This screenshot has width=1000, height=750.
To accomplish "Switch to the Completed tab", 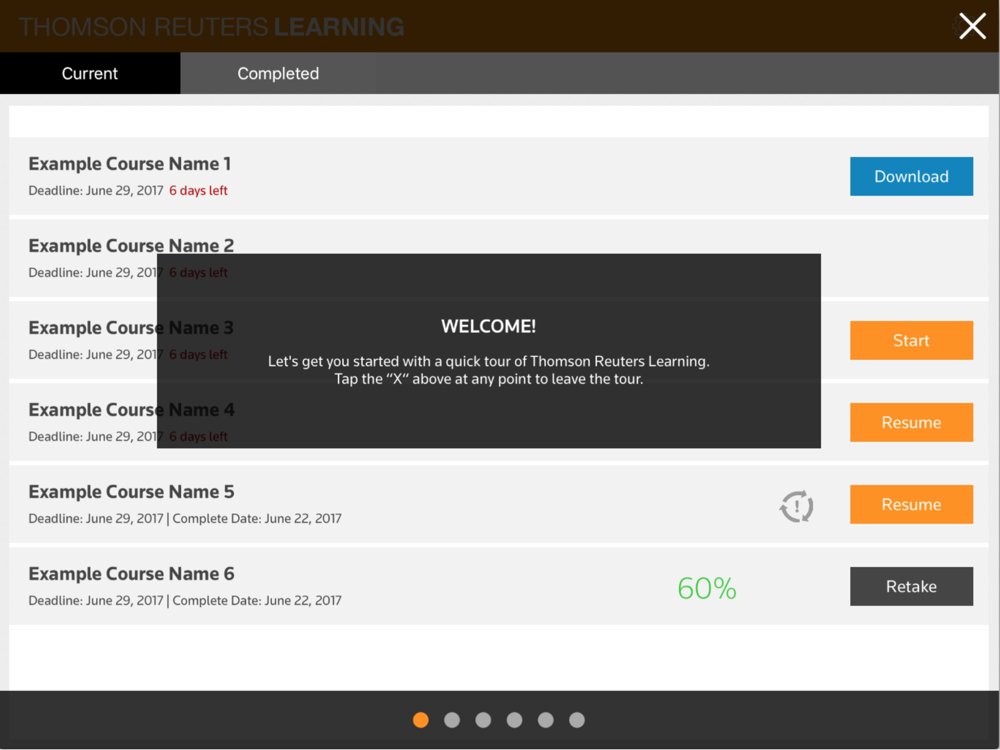I will 278,73.
